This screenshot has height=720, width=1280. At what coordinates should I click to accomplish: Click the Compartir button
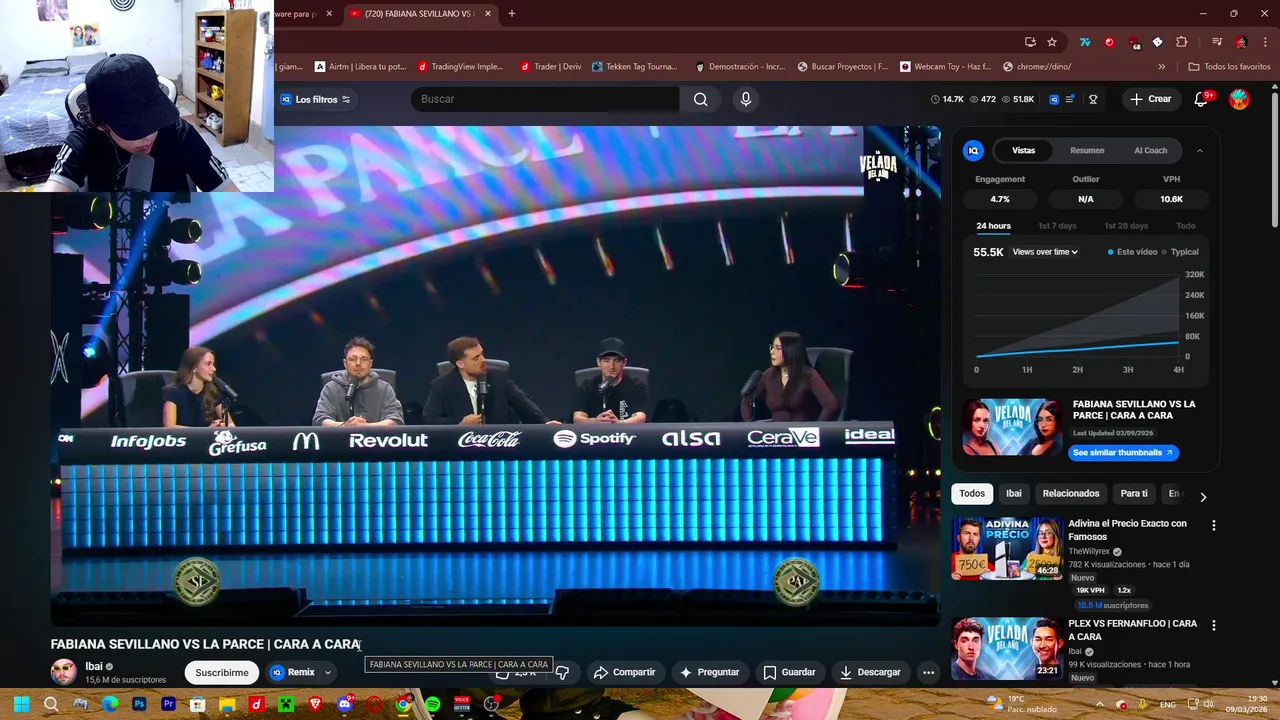tap(624, 672)
